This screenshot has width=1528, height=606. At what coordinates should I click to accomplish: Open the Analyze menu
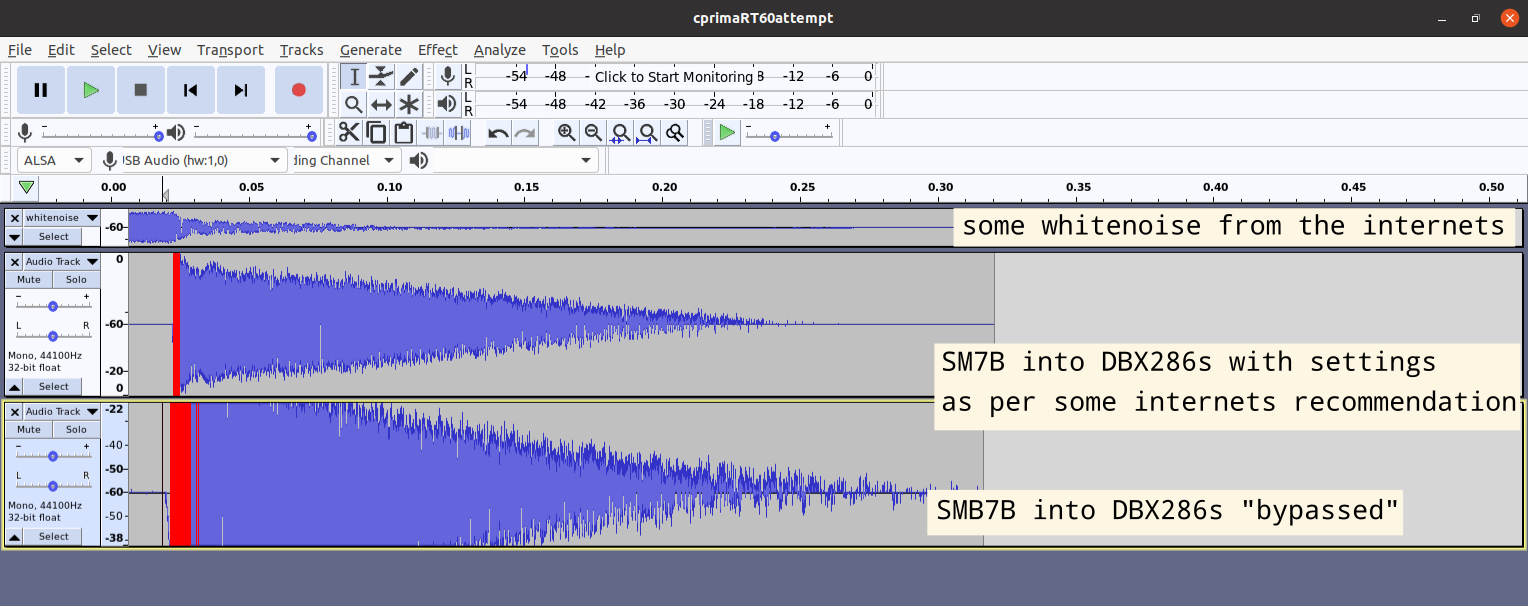tap(499, 50)
